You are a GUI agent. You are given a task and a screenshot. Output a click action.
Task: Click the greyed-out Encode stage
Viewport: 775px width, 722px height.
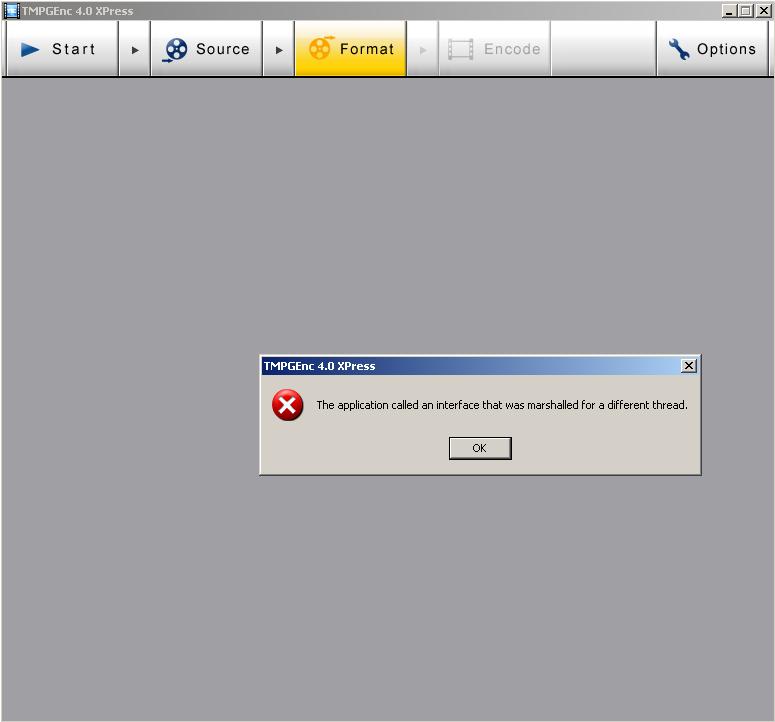click(x=494, y=48)
